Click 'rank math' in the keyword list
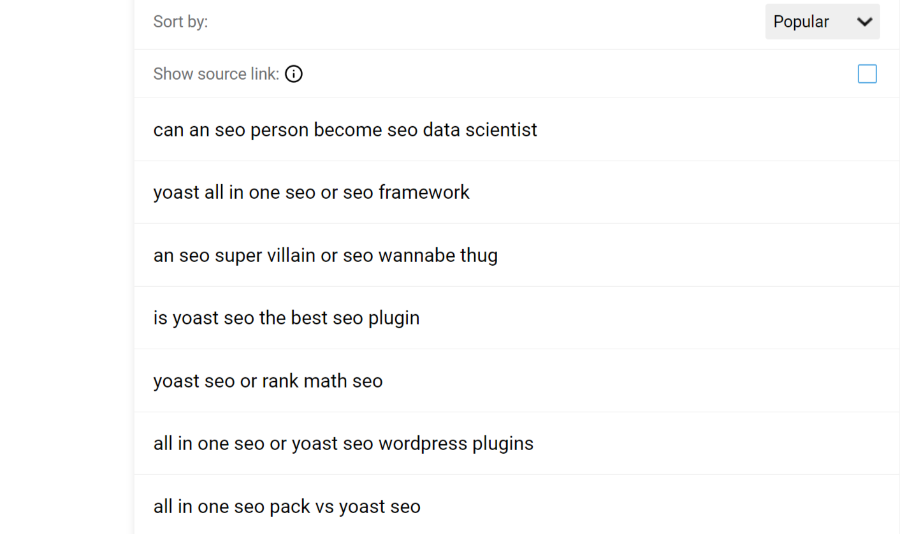Image resolution: width=900 pixels, height=534 pixels. pos(303,381)
